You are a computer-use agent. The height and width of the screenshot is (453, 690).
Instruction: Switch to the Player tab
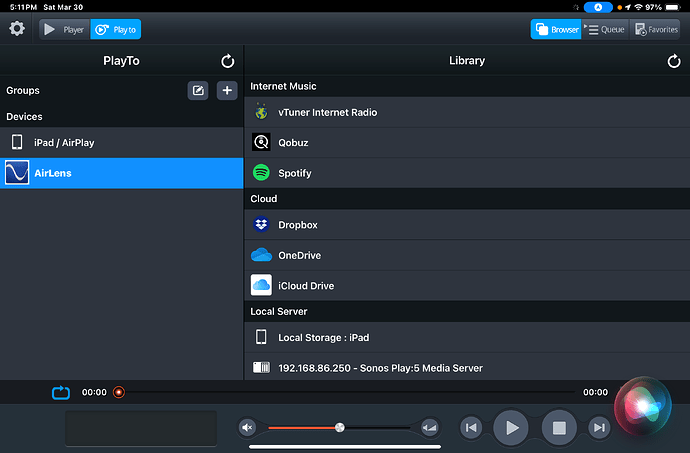(x=65, y=29)
